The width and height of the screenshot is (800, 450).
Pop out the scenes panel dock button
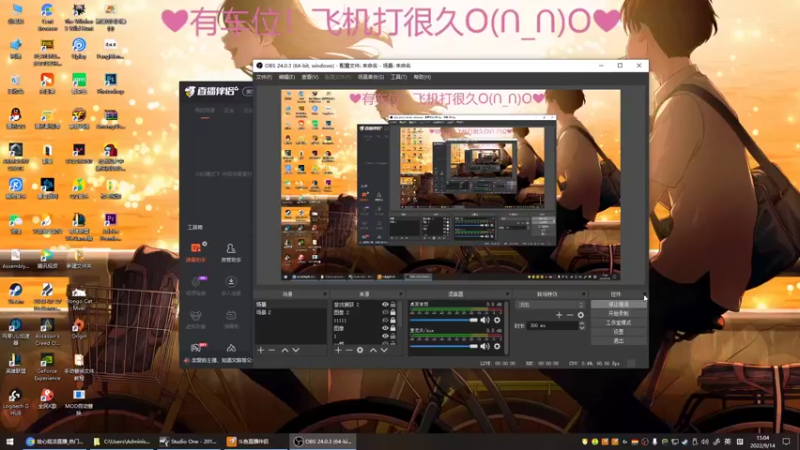pos(324,294)
